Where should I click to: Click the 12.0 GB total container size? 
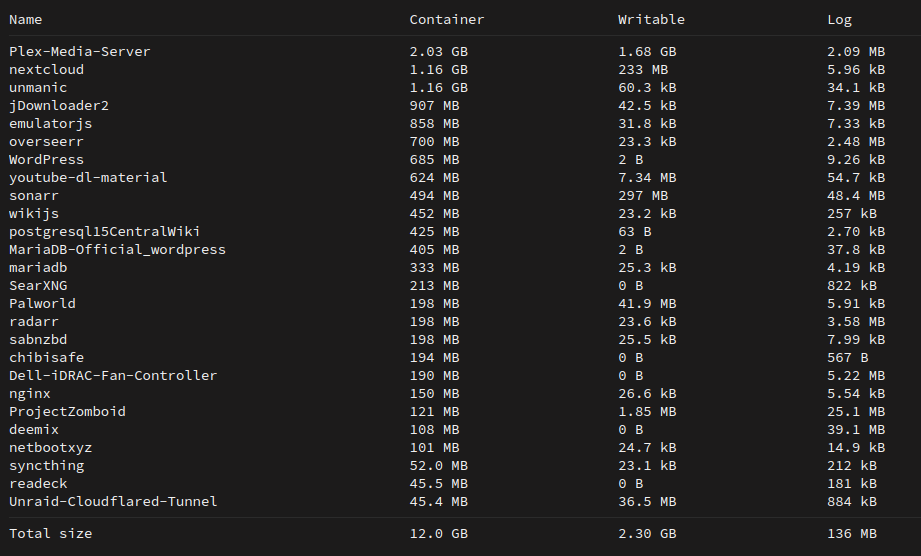click(438, 534)
